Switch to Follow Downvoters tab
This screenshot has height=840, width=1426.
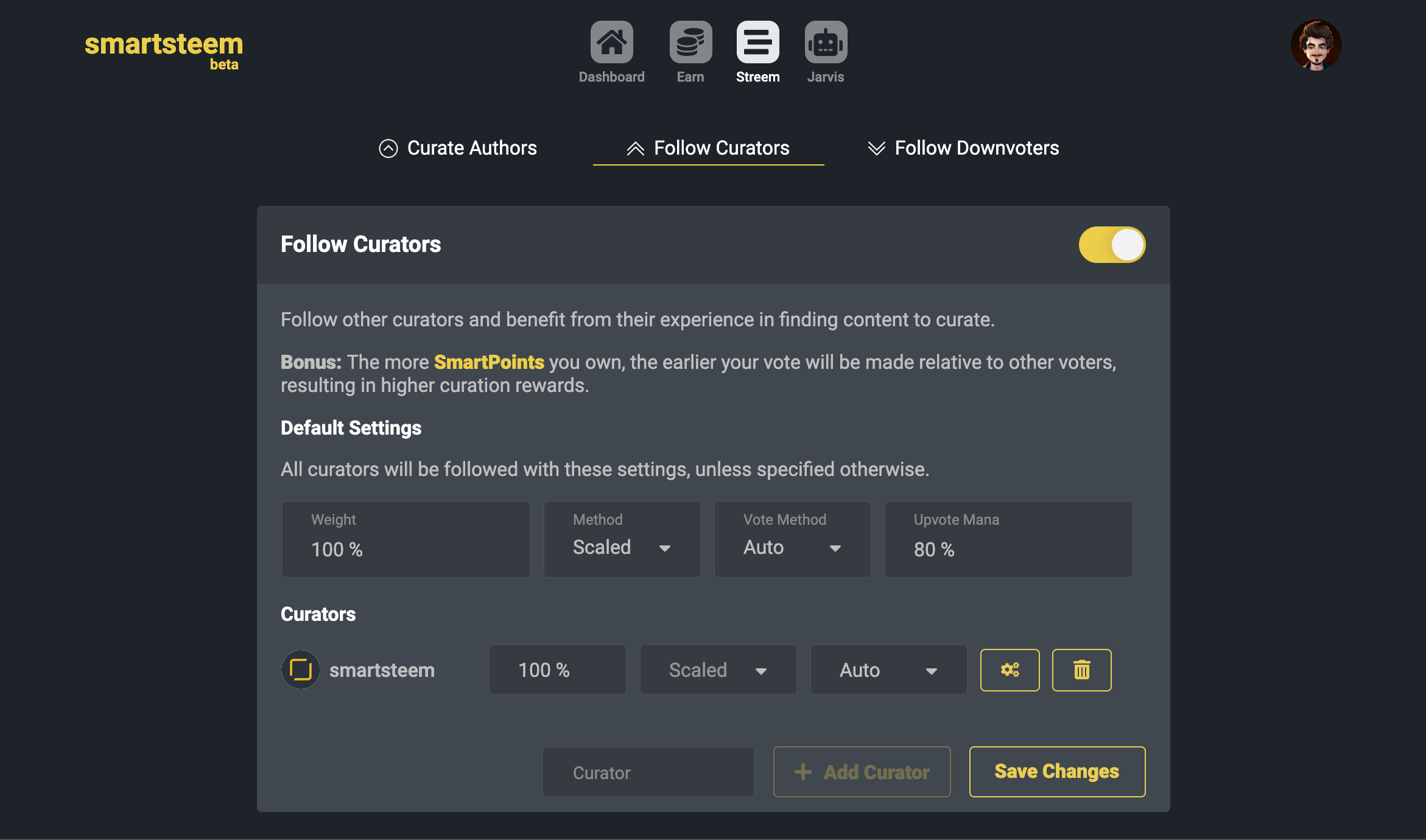(x=963, y=148)
